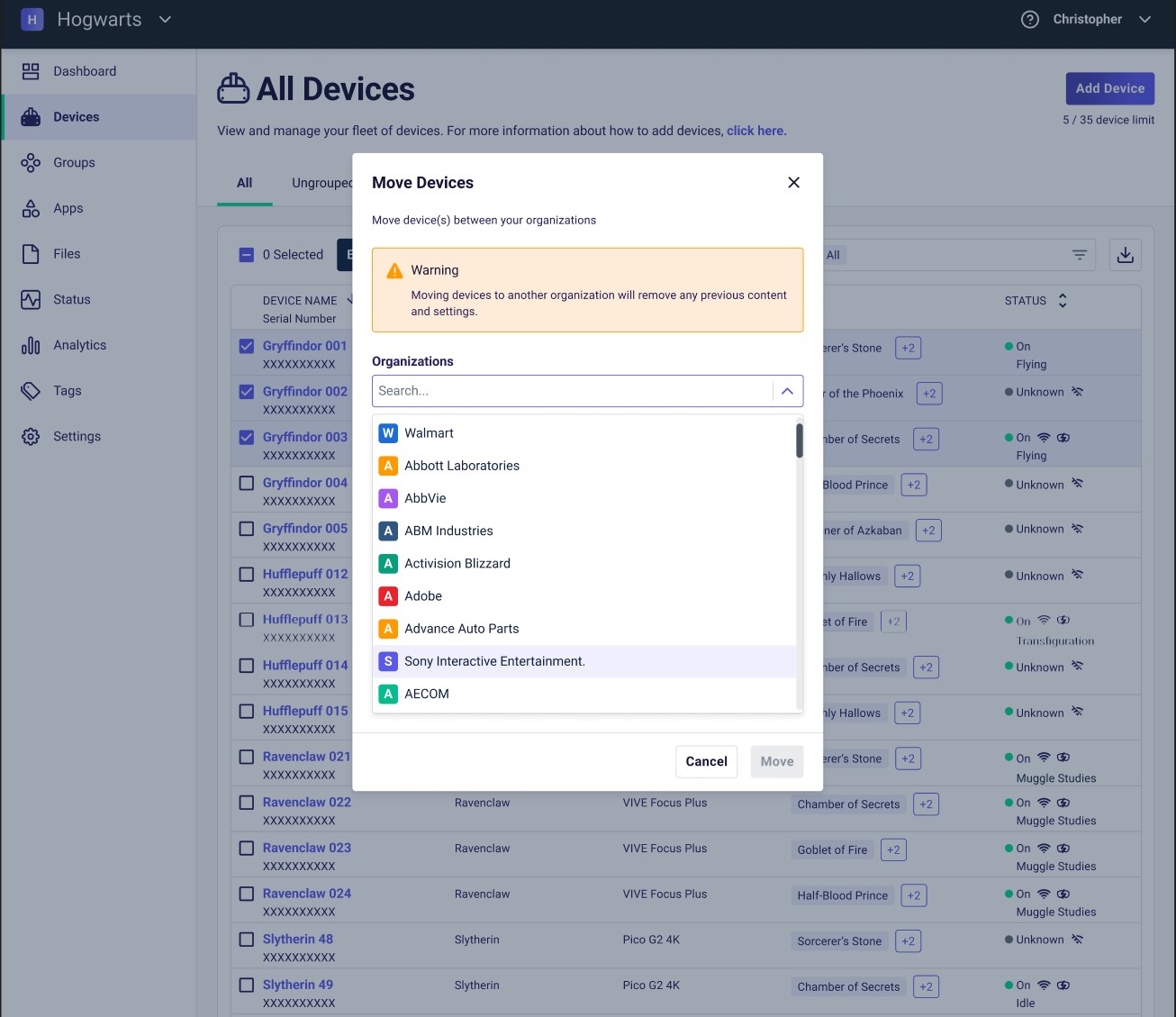
Task: Open Status via its pulse icon
Action: 31,300
